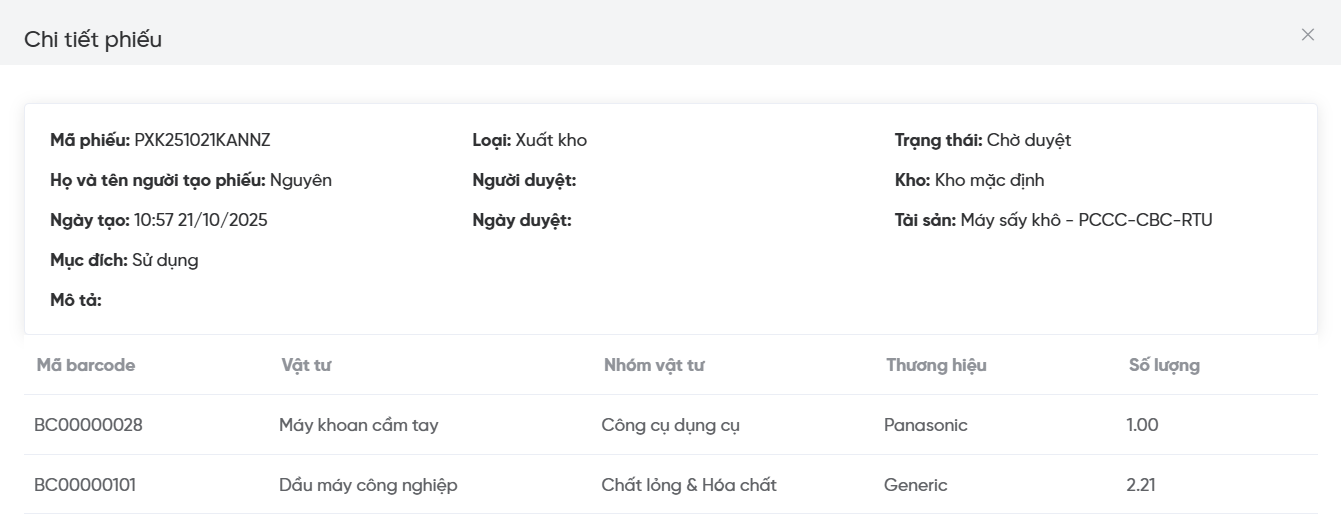Click the asset Máy sấy khô - PCCC-CBC-RTU
This screenshot has width=1341, height=532.
pos(1086,220)
